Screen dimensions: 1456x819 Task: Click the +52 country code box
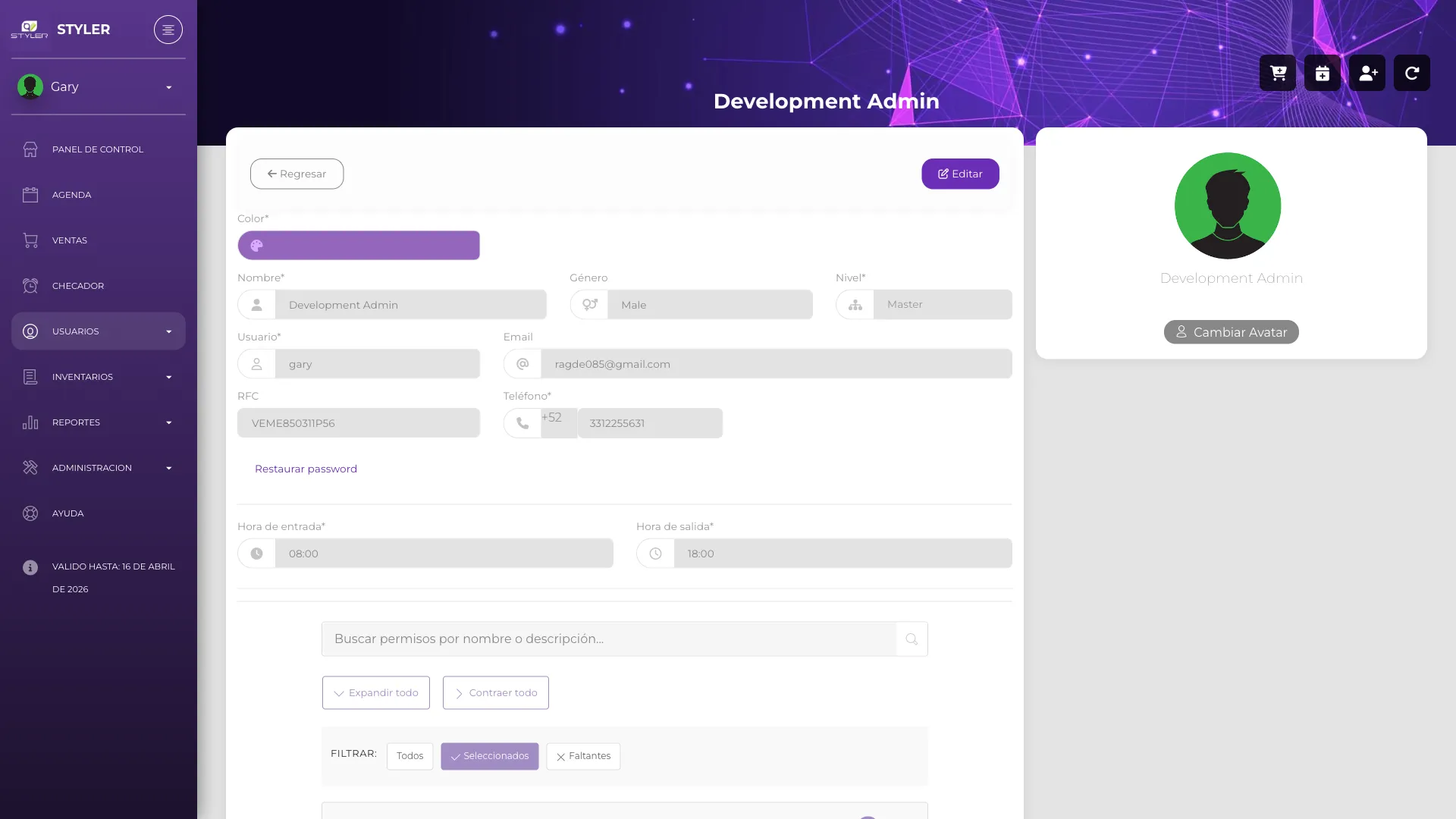pos(560,423)
